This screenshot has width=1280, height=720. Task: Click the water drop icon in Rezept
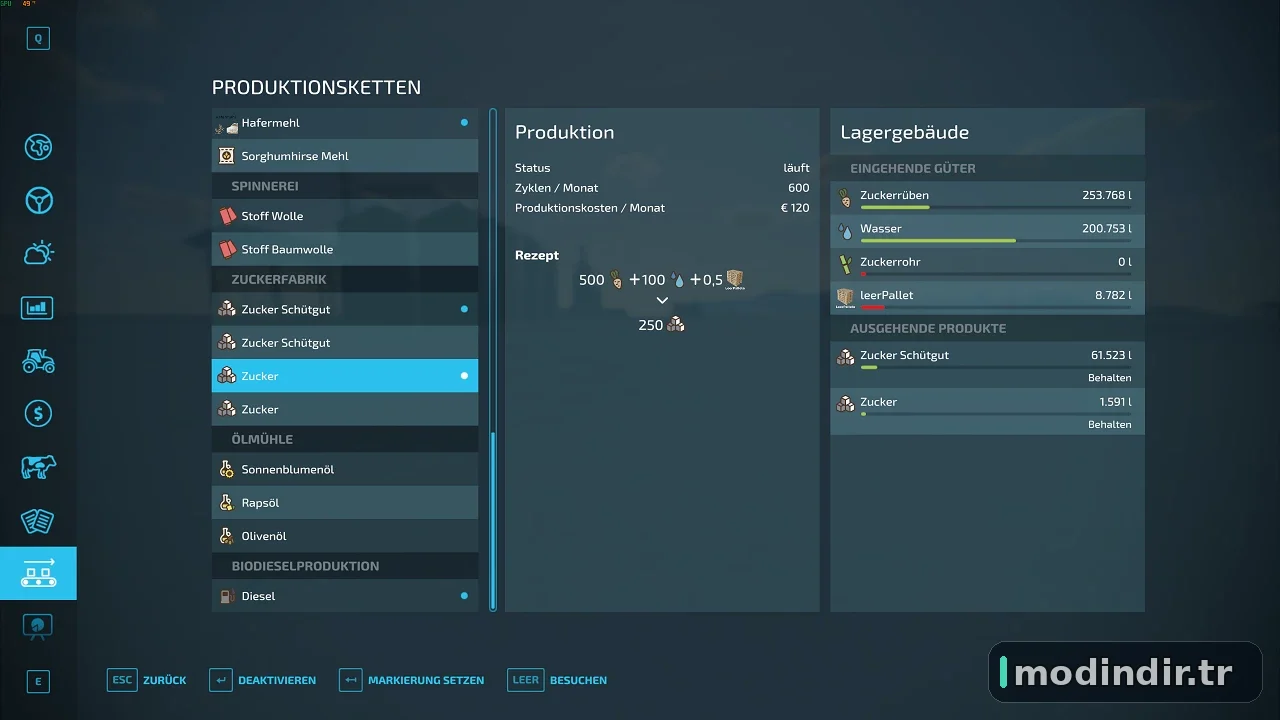678,280
